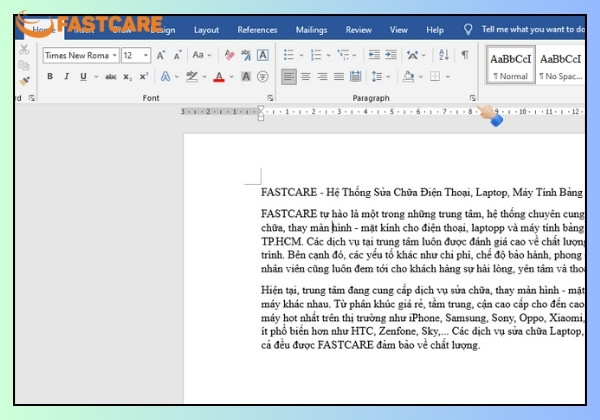Switch to the Review tab

click(x=359, y=30)
